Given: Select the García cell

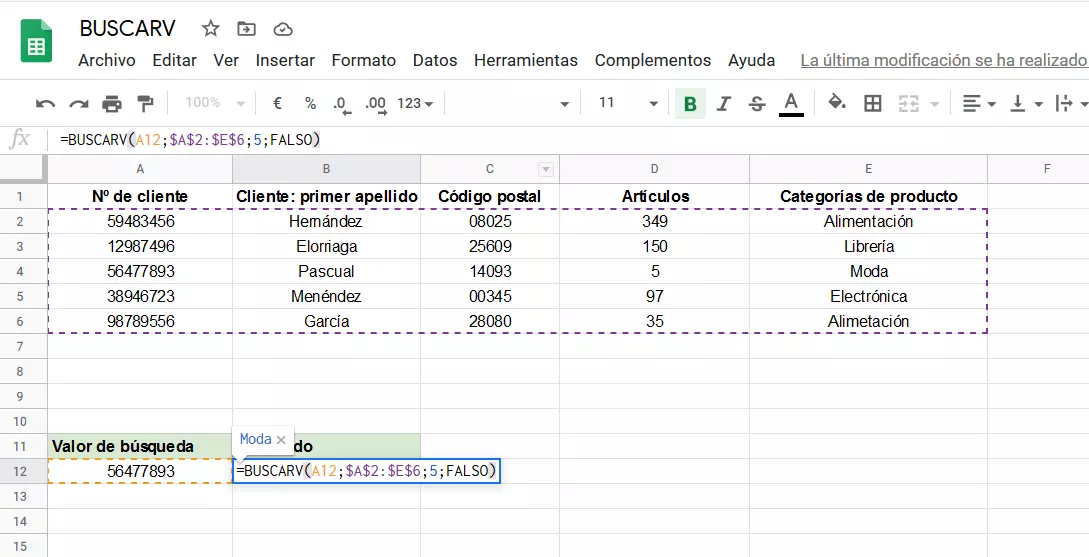Looking at the screenshot, I should click(x=326, y=322).
